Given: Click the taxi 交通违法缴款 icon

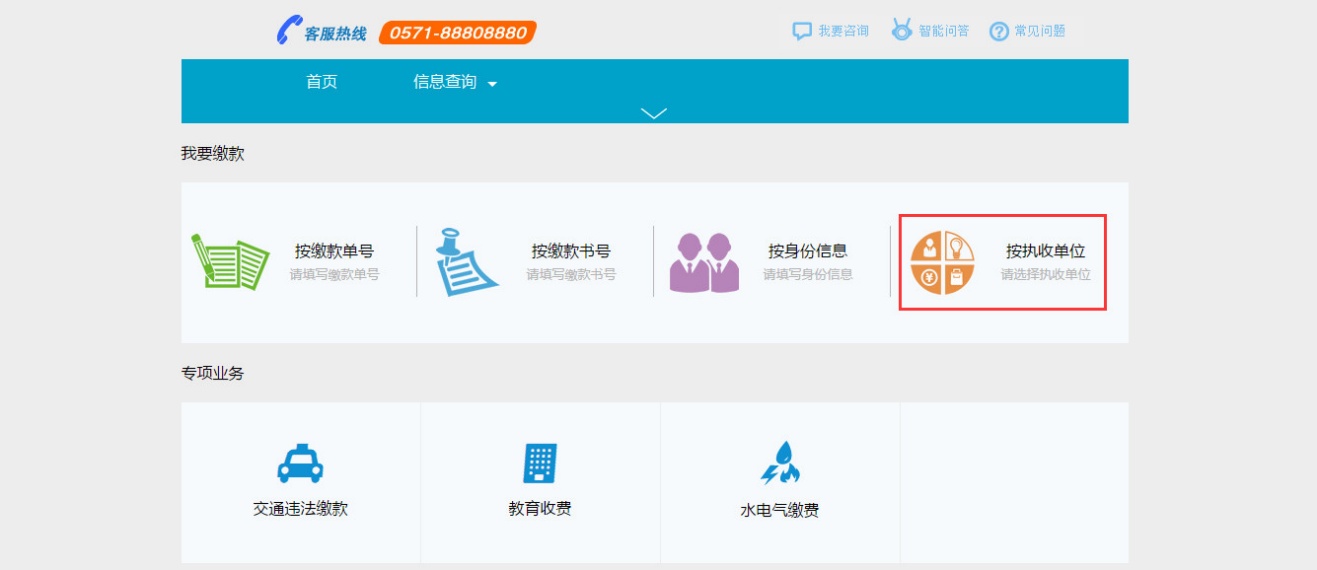Looking at the screenshot, I should pos(300,463).
